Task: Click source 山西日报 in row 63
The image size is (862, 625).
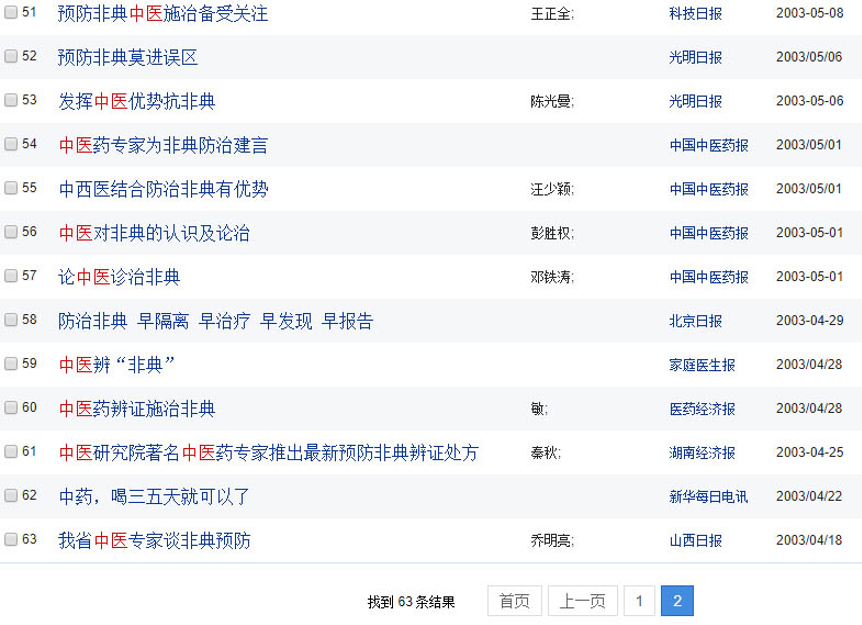Action: (695, 541)
